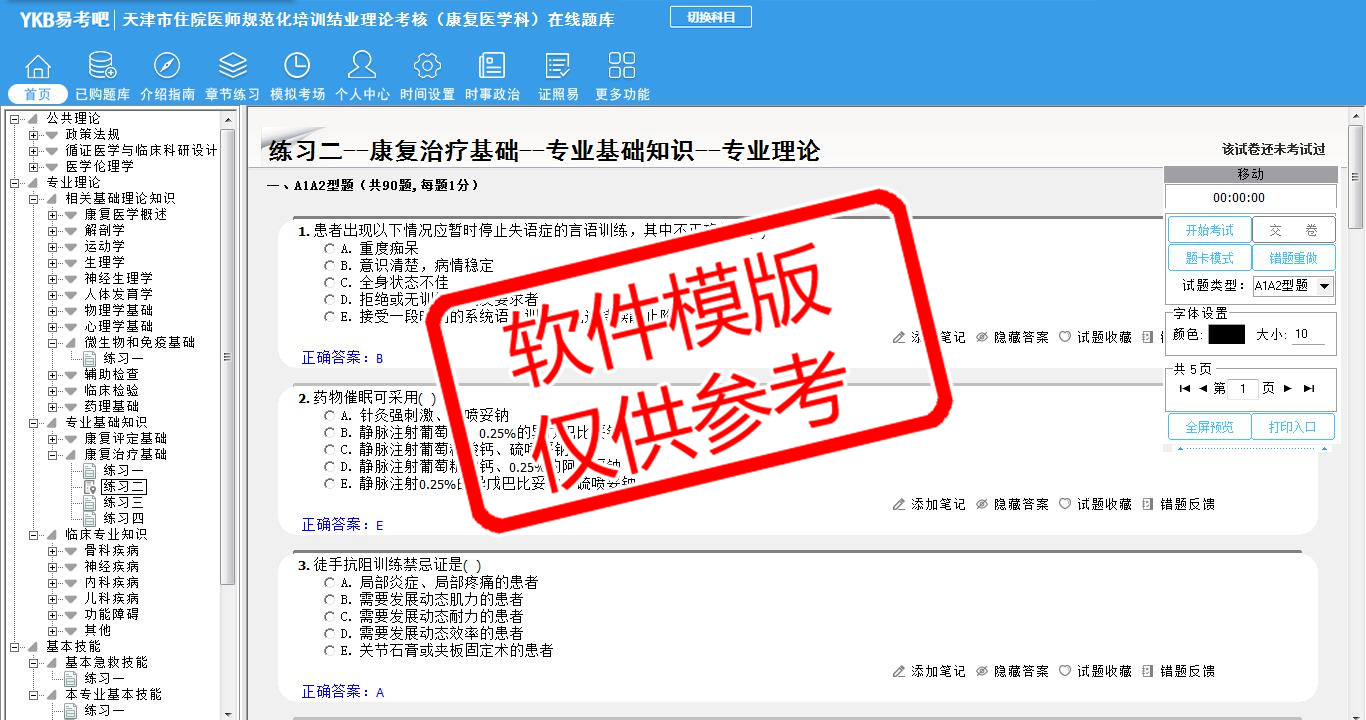Select option A 局部炎症 for question 3
This screenshot has height=720, width=1366.
329,582
